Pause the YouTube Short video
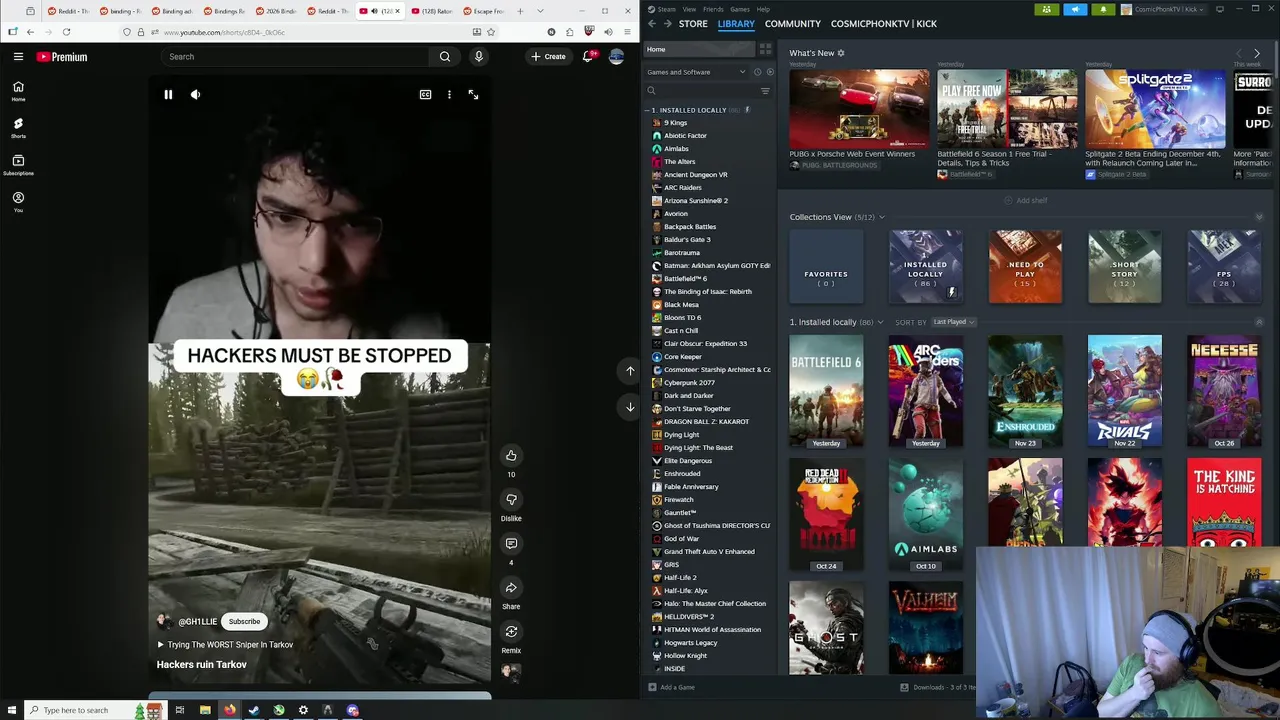 [x=168, y=95]
